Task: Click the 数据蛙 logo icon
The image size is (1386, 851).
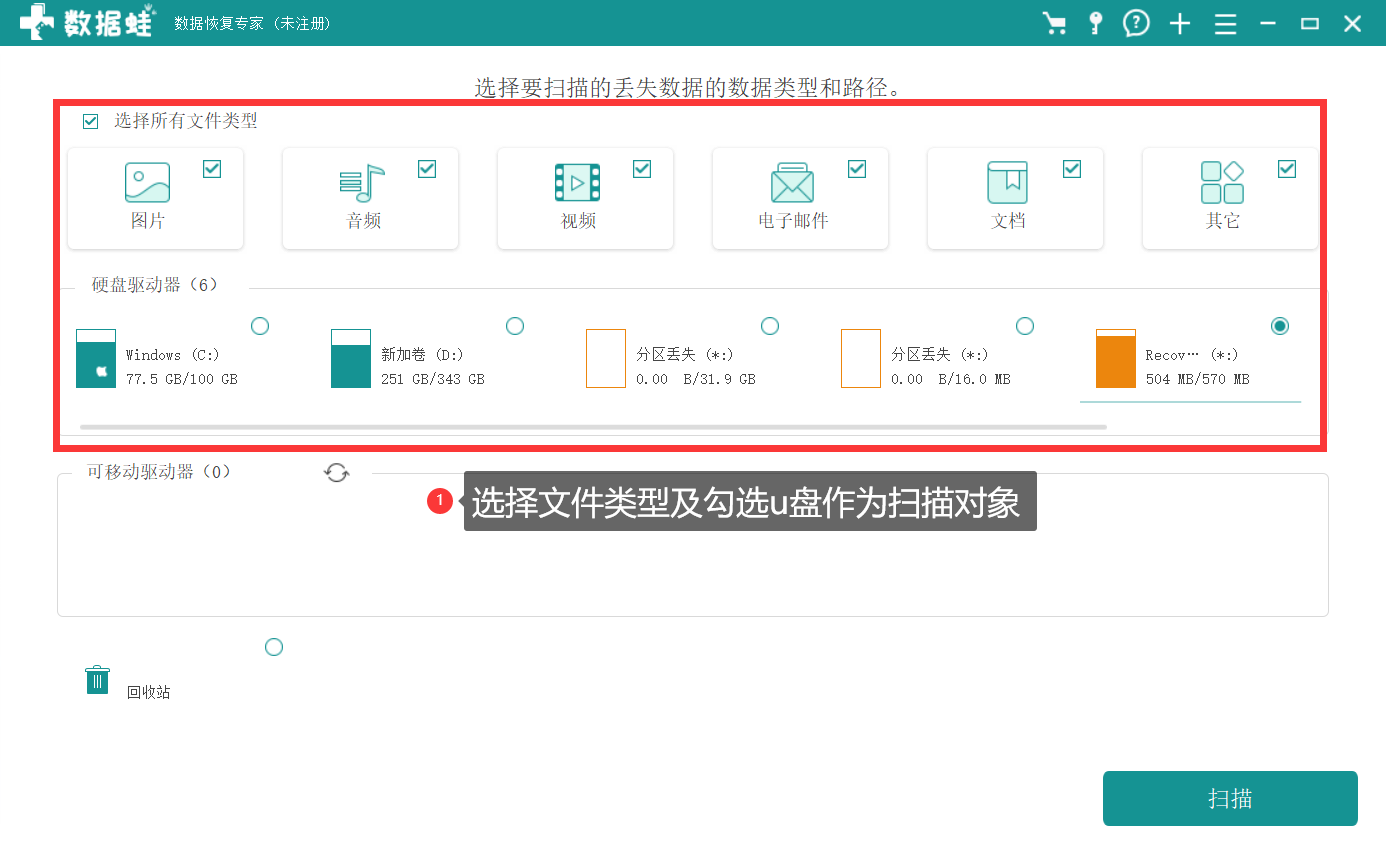Action: tap(37, 21)
